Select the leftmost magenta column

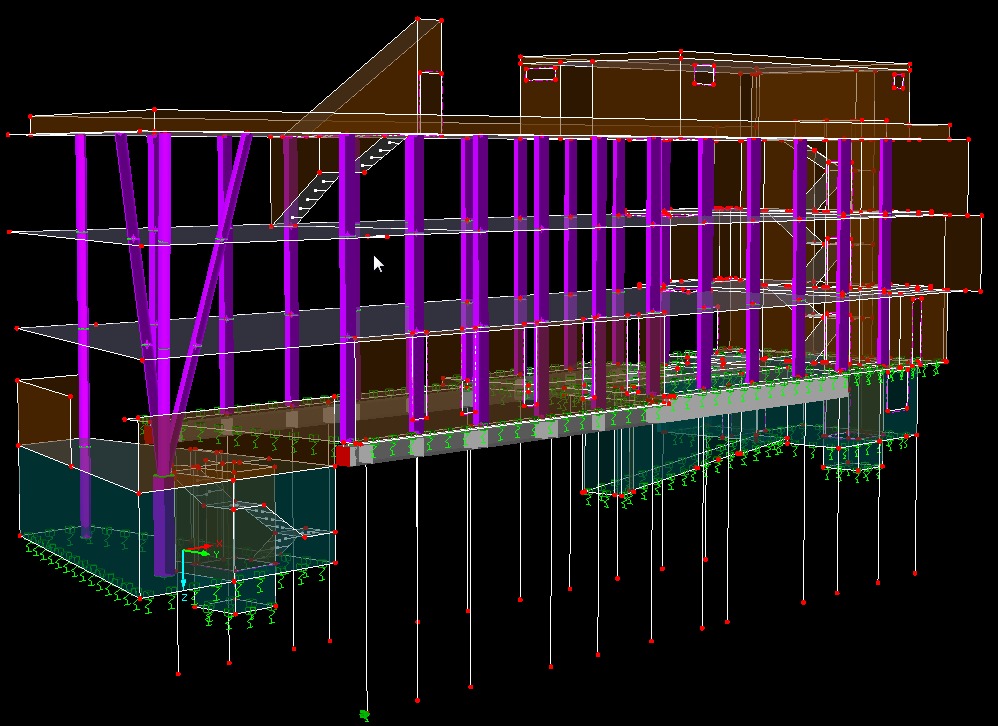(x=81, y=300)
